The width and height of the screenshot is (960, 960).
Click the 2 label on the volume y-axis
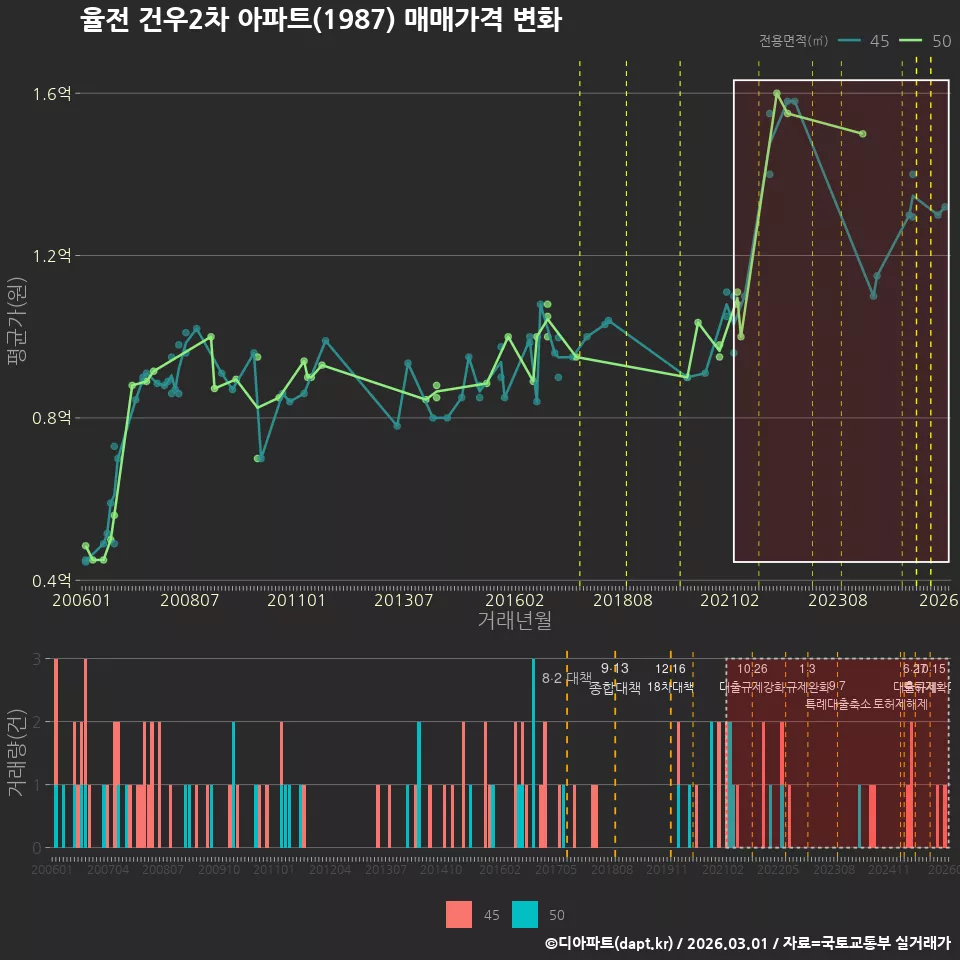click(x=37, y=722)
